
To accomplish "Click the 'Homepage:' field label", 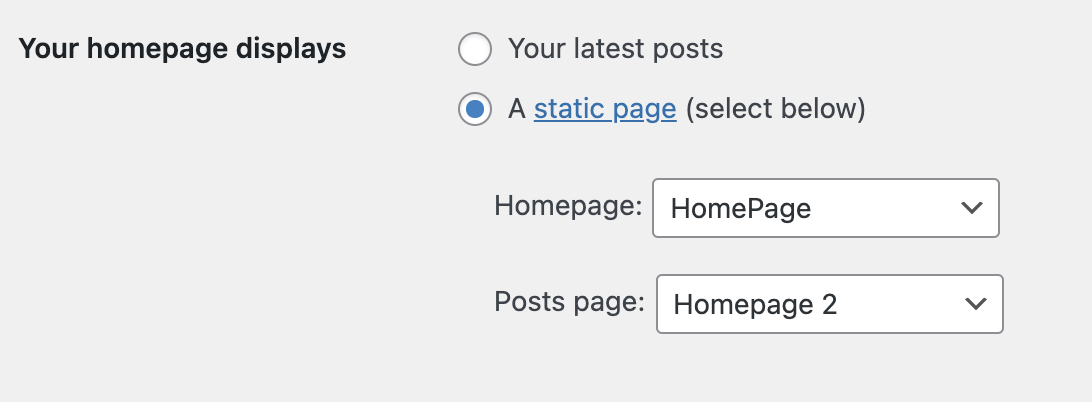I will click(568, 207).
